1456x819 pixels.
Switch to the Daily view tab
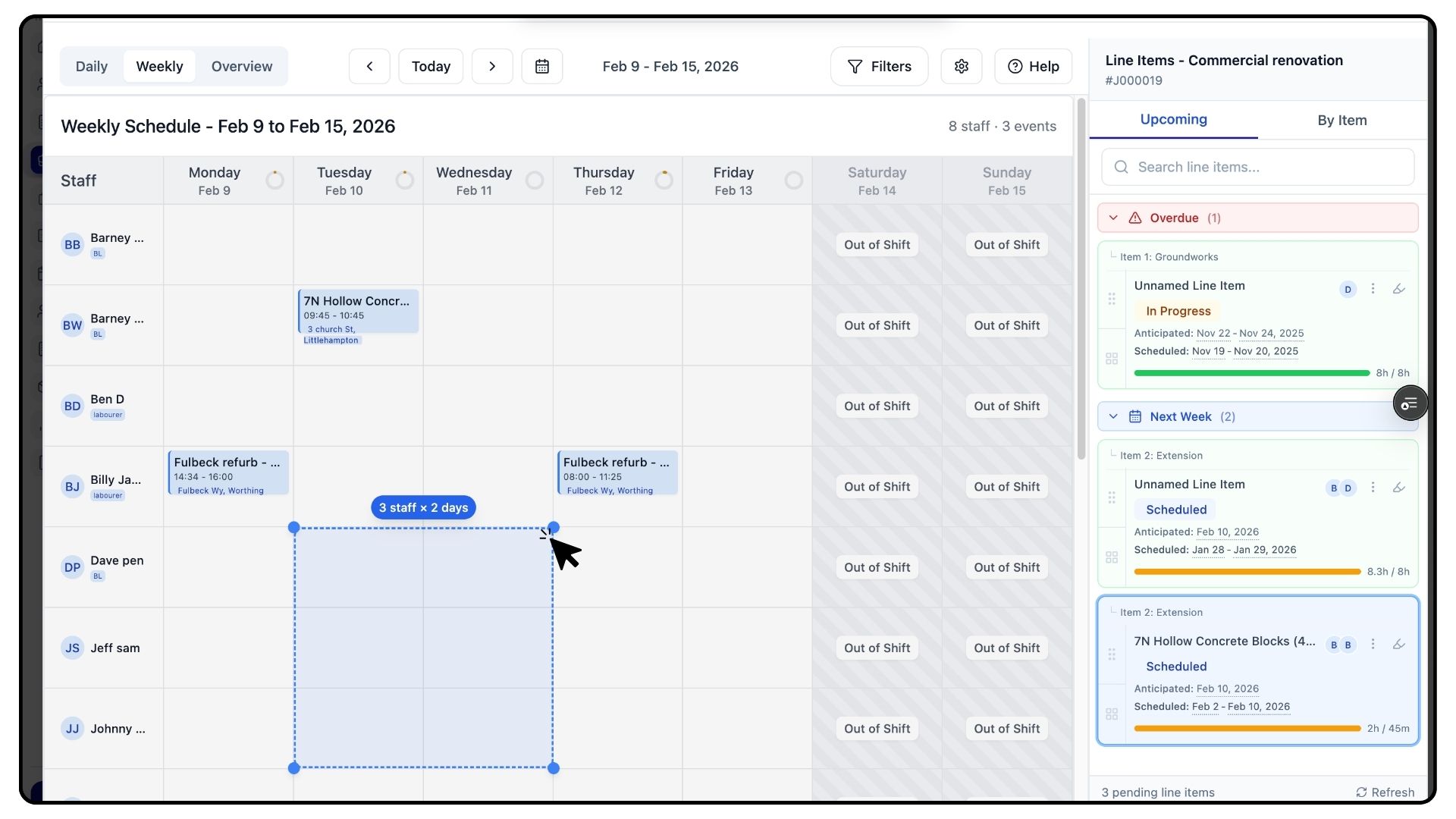(x=92, y=67)
